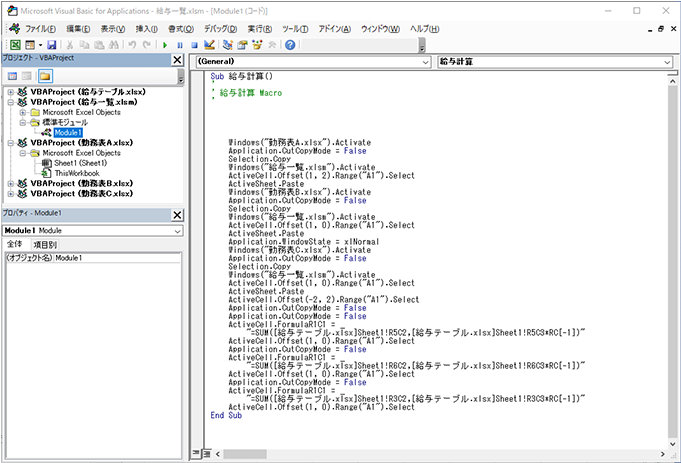Screen dimensions: 681x463
Task: Click the Procedure View button at bottom-left
Action: pyautogui.click(x=197, y=453)
